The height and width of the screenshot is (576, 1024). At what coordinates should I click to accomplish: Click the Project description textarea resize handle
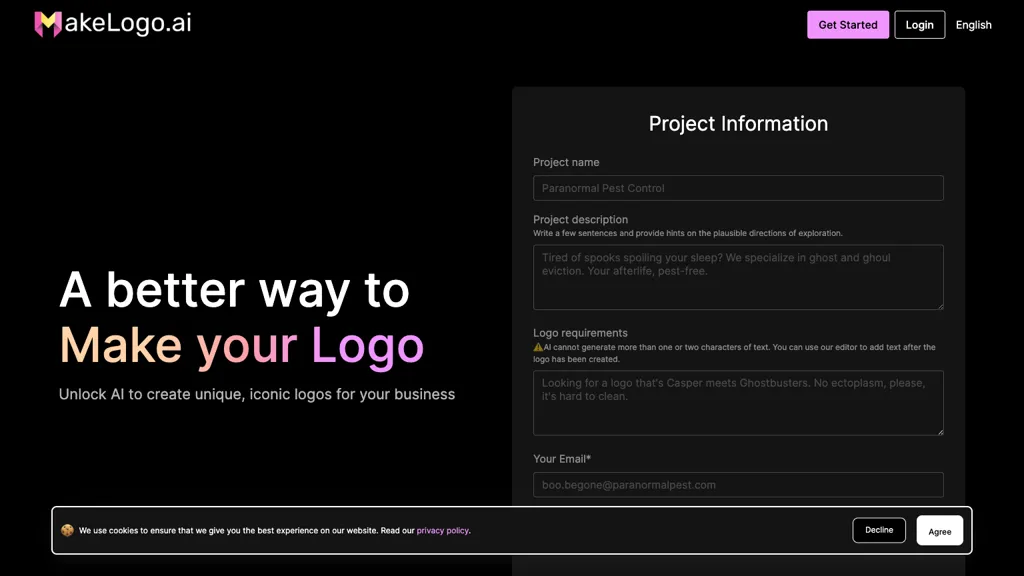(940, 306)
